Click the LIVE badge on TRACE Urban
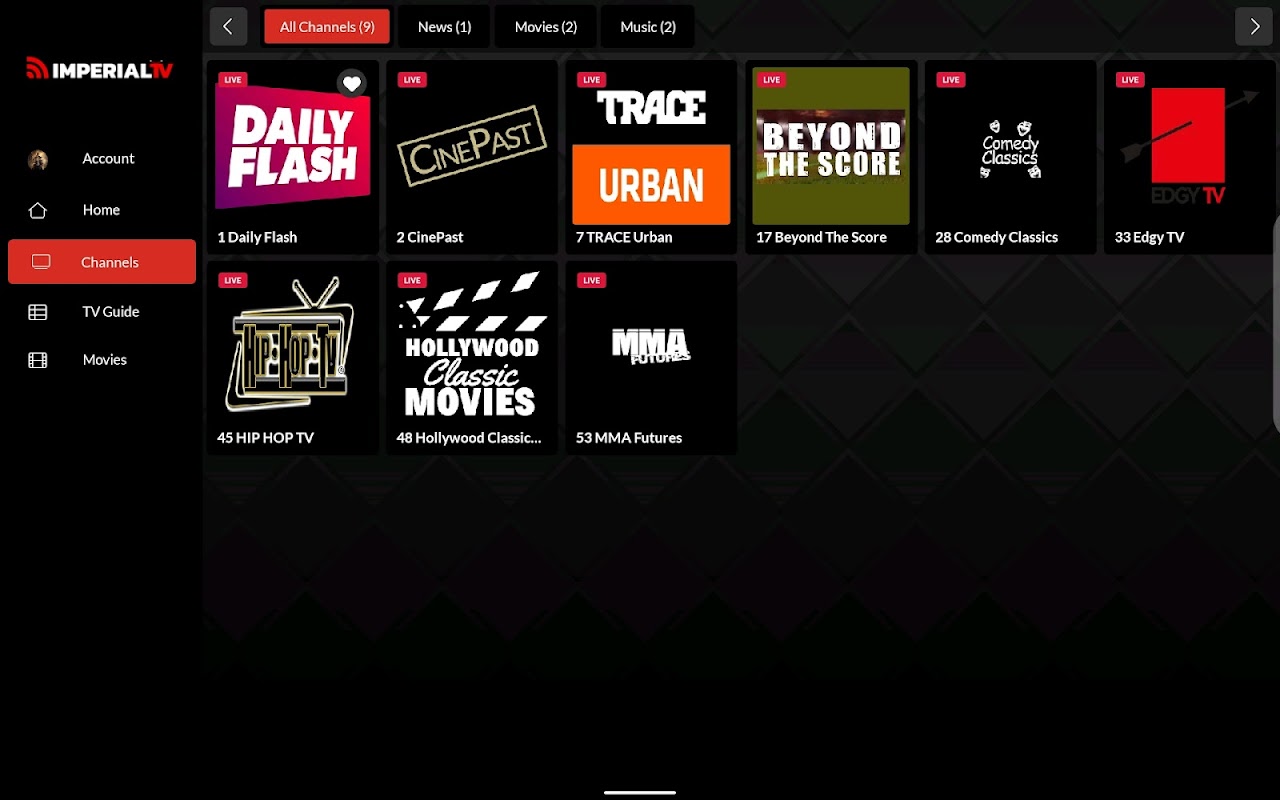 point(591,80)
